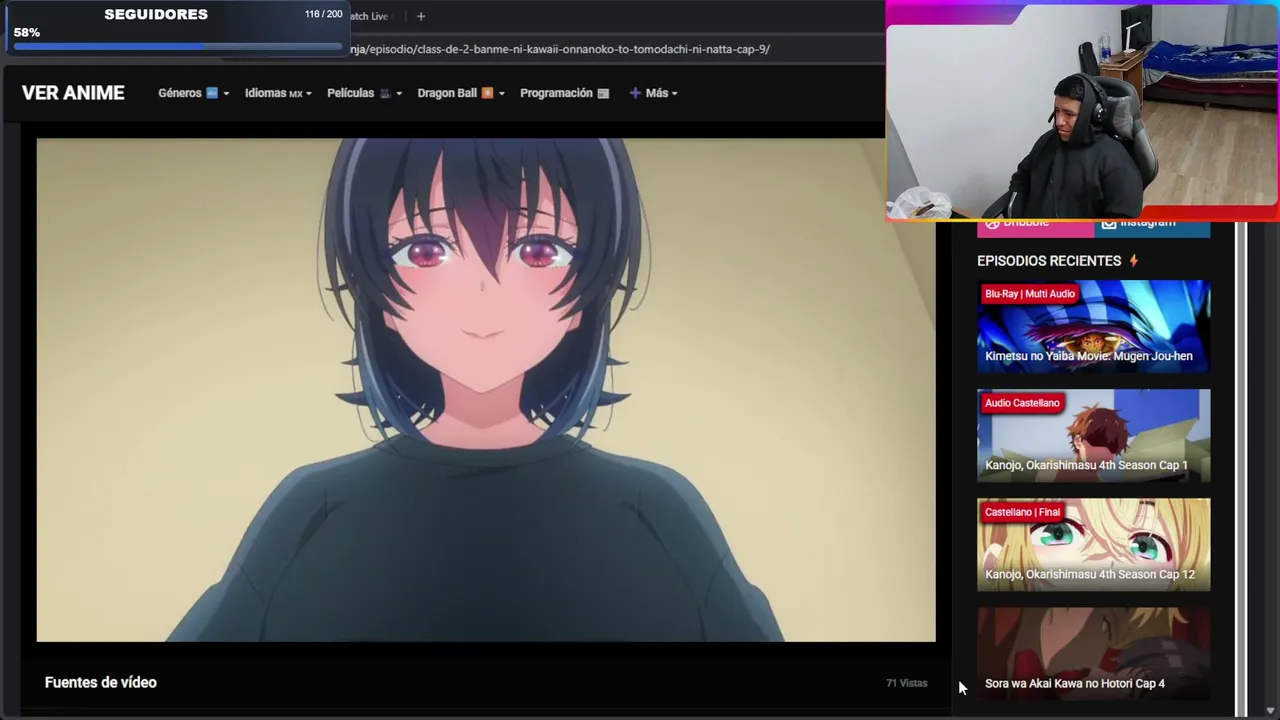Click the page's vertical scrollbar
This screenshot has height=720, width=1280.
click(x=1241, y=468)
